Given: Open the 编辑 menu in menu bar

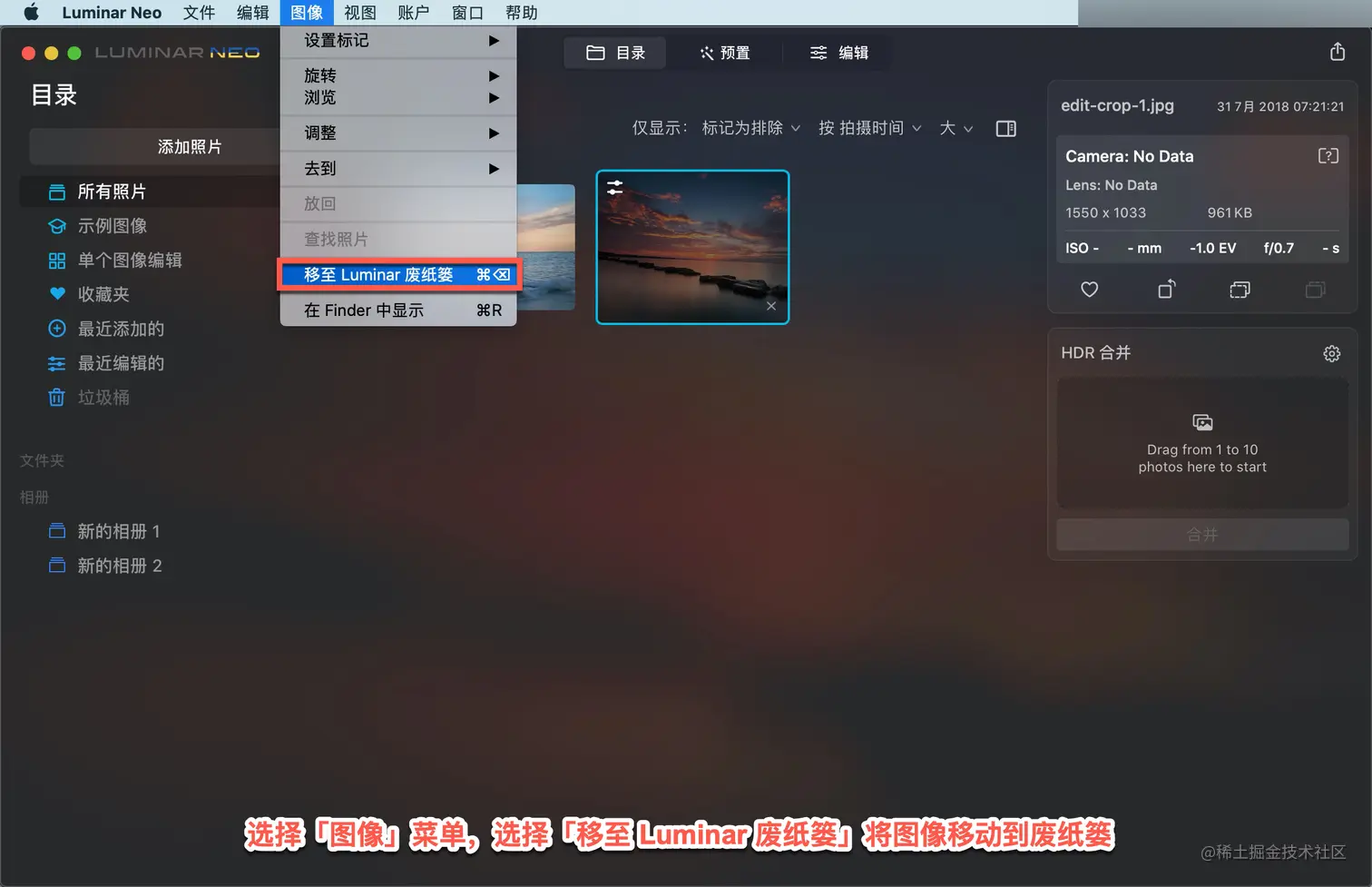Looking at the screenshot, I should pos(253,13).
